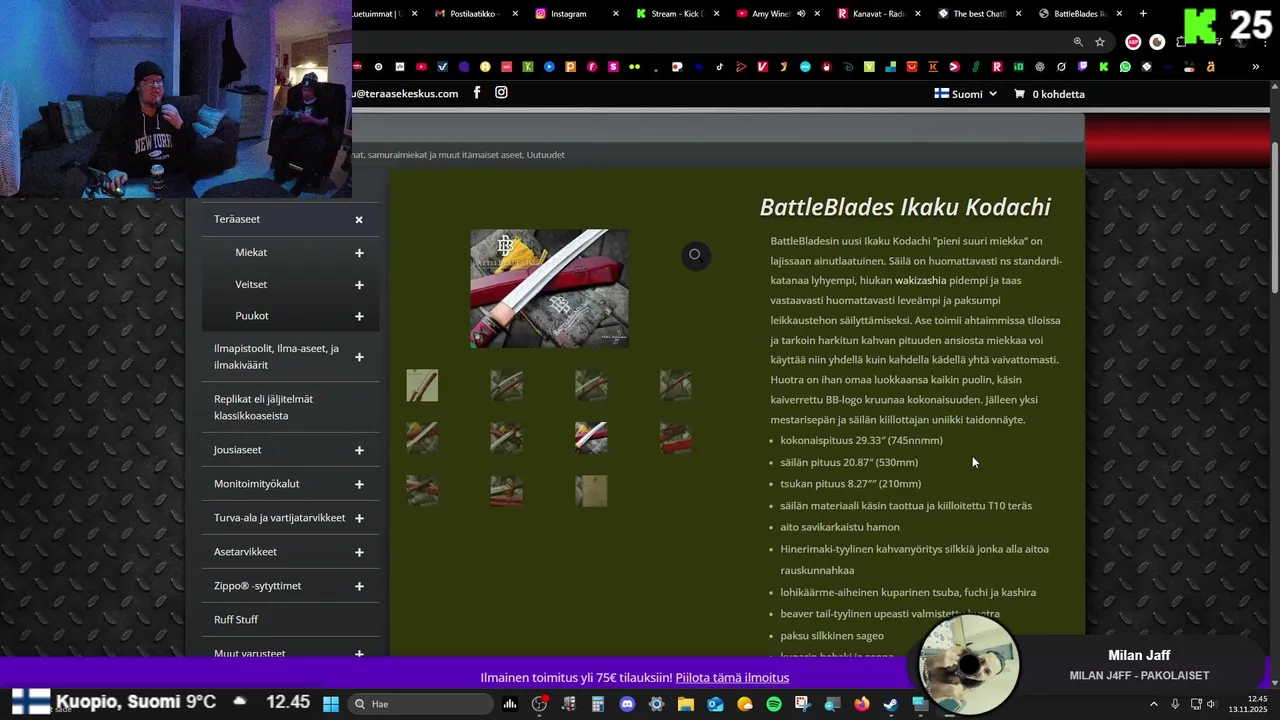Open the shopping cart icon
The height and width of the screenshot is (720, 1280).
[1019, 94]
